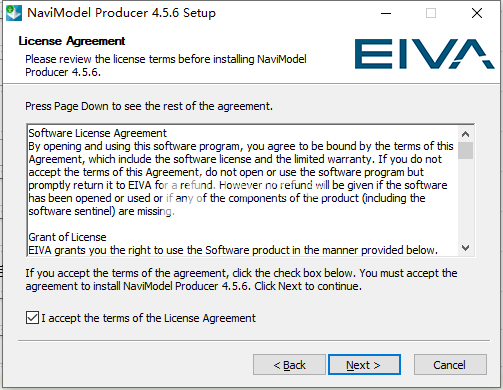
Task: Continue installation with the 'Next >' button
Action: click(364, 365)
